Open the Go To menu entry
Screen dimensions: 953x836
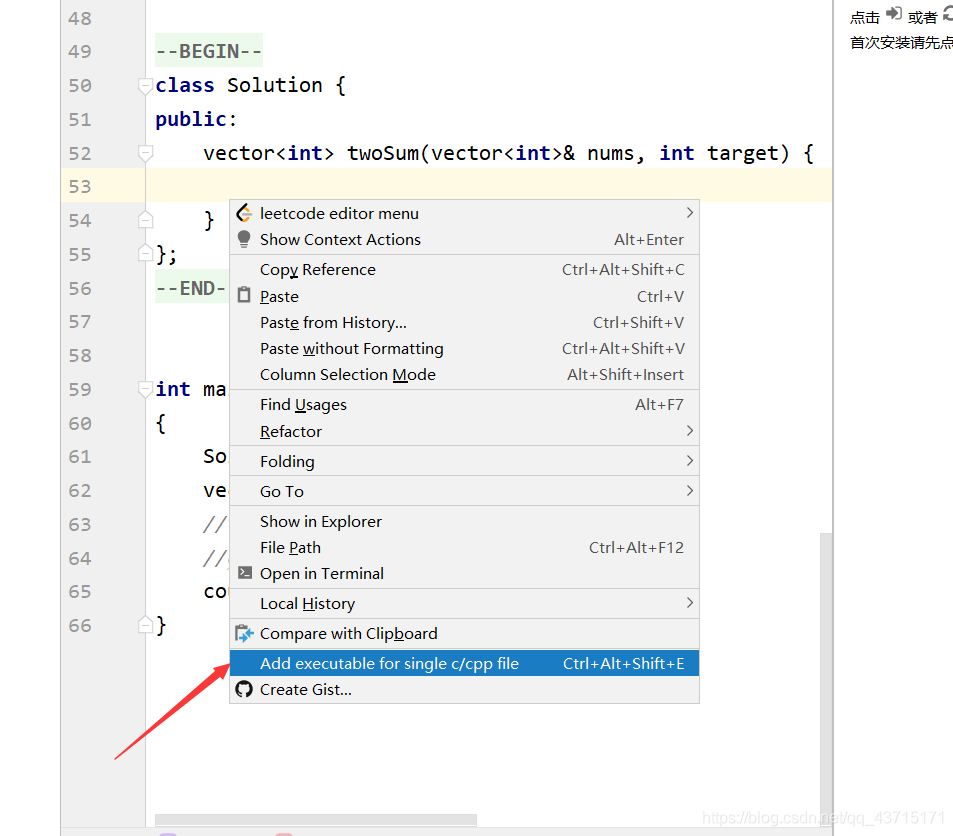[464, 491]
